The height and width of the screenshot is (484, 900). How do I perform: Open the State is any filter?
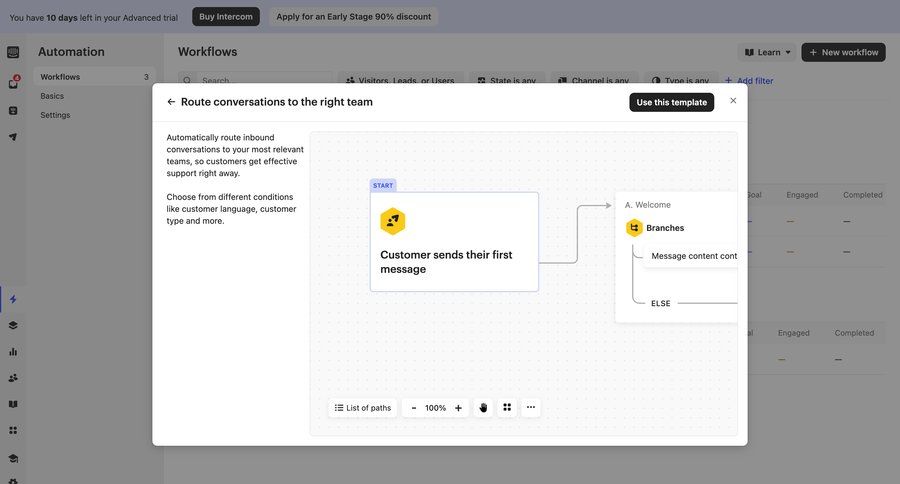pos(507,80)
